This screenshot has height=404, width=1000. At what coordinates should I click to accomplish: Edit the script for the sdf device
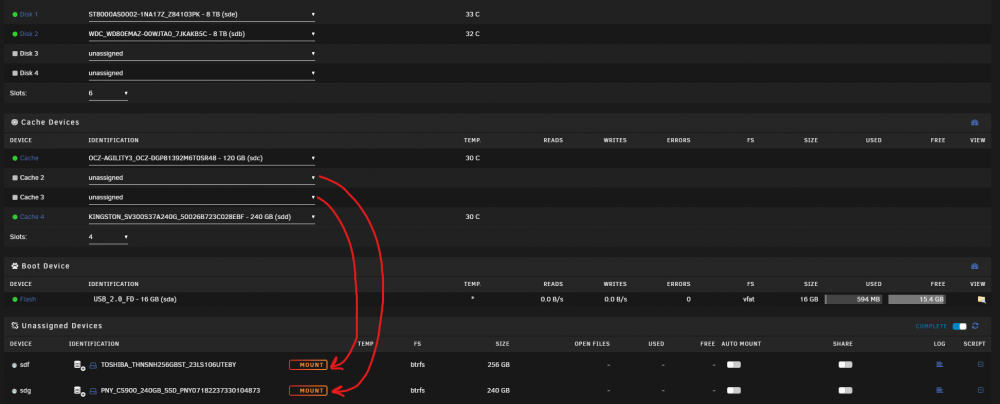click(980, 364)
